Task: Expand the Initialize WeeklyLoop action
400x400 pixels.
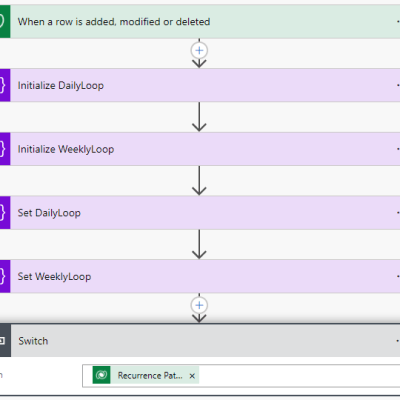Action: coord(205,149)
